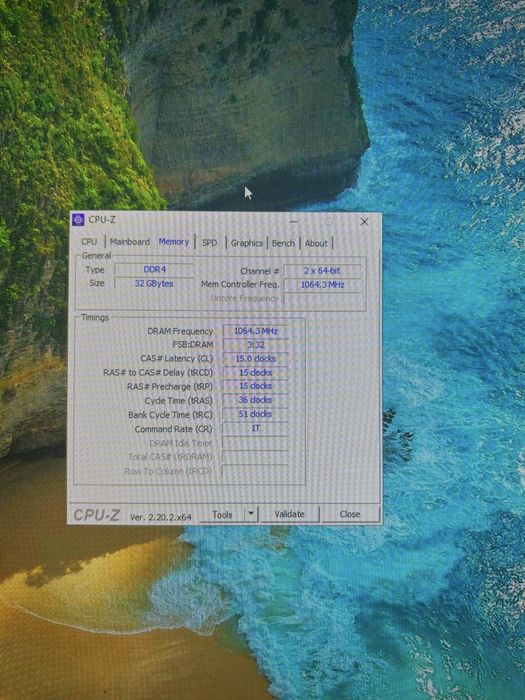Click the CAS# Latency (CL) label
525x700 pixels.
[176, 358]
